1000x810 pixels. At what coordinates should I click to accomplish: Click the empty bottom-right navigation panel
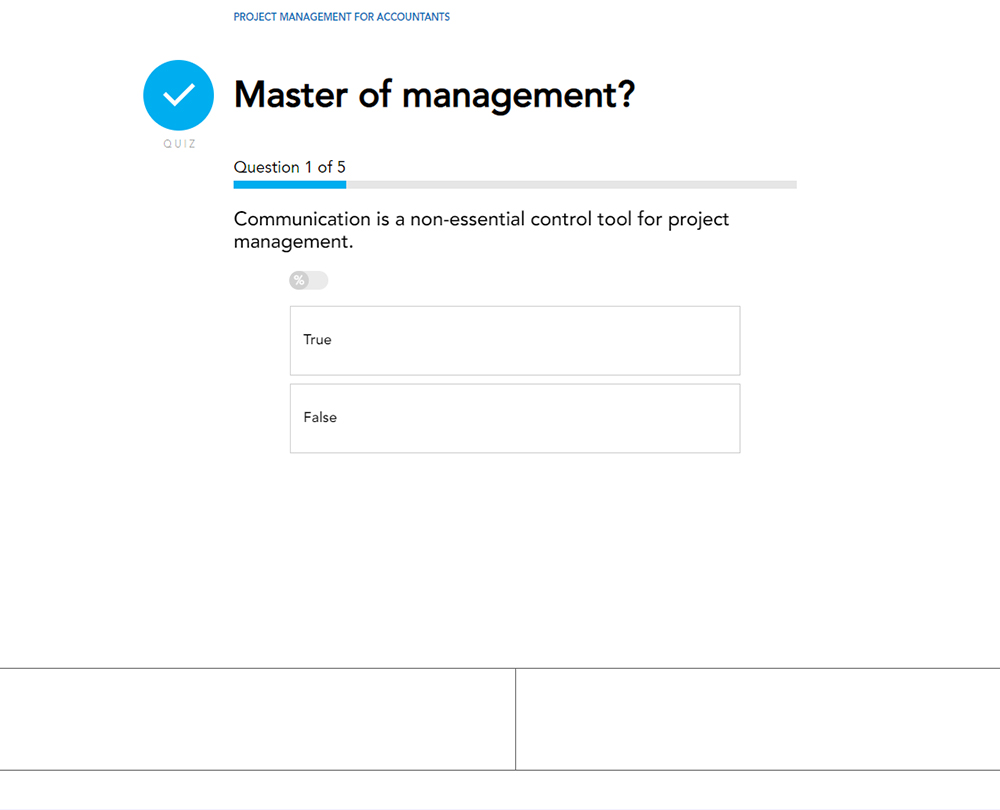point(757,719)
